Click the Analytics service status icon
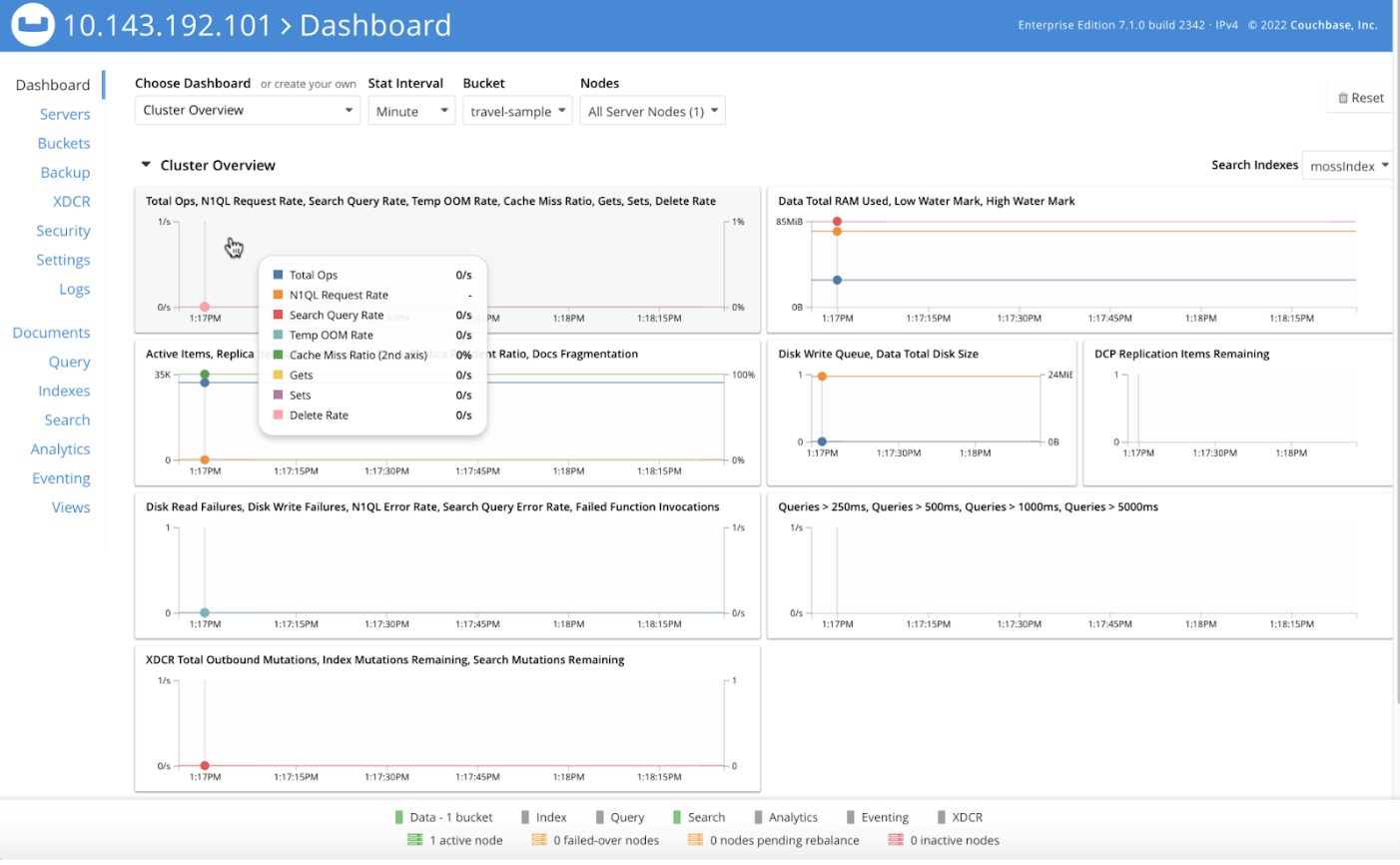Viewport: 1400px width, 865px height. pyautogui.click(x=760, y=816)
